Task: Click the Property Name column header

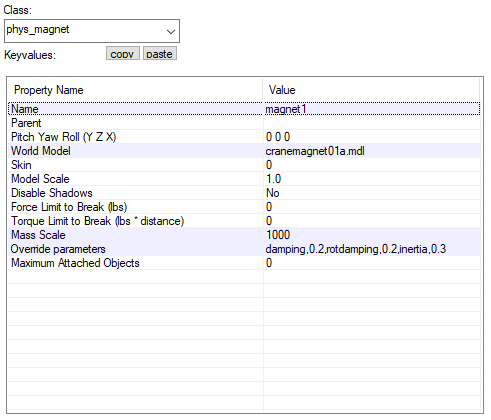Action: 135,90
